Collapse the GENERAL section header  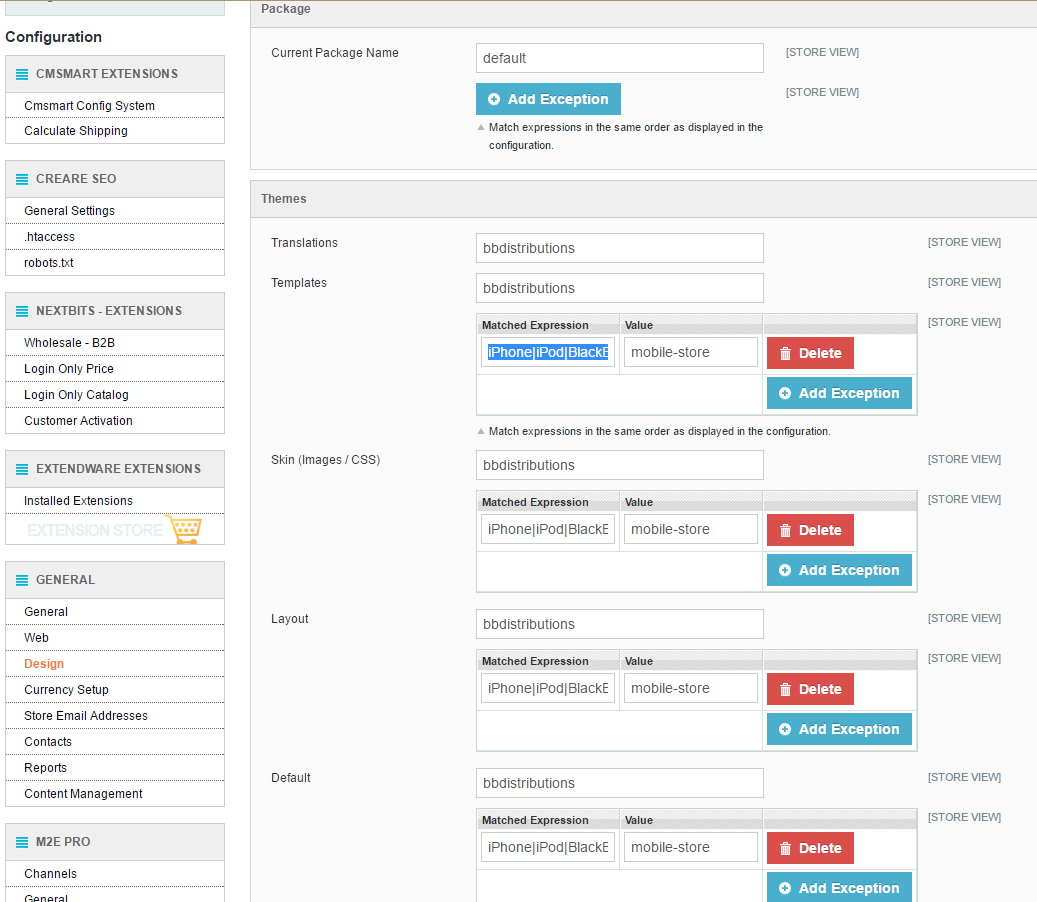pyautogui.click(x=115, y=580)
